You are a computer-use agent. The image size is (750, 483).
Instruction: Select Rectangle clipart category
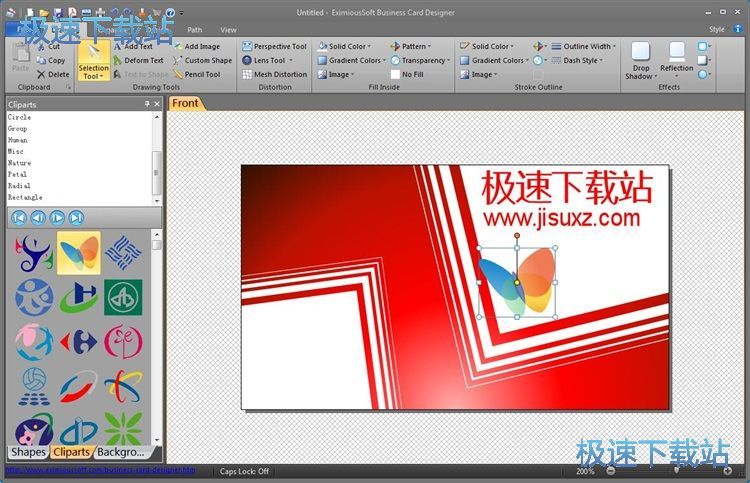pos(25,197)
